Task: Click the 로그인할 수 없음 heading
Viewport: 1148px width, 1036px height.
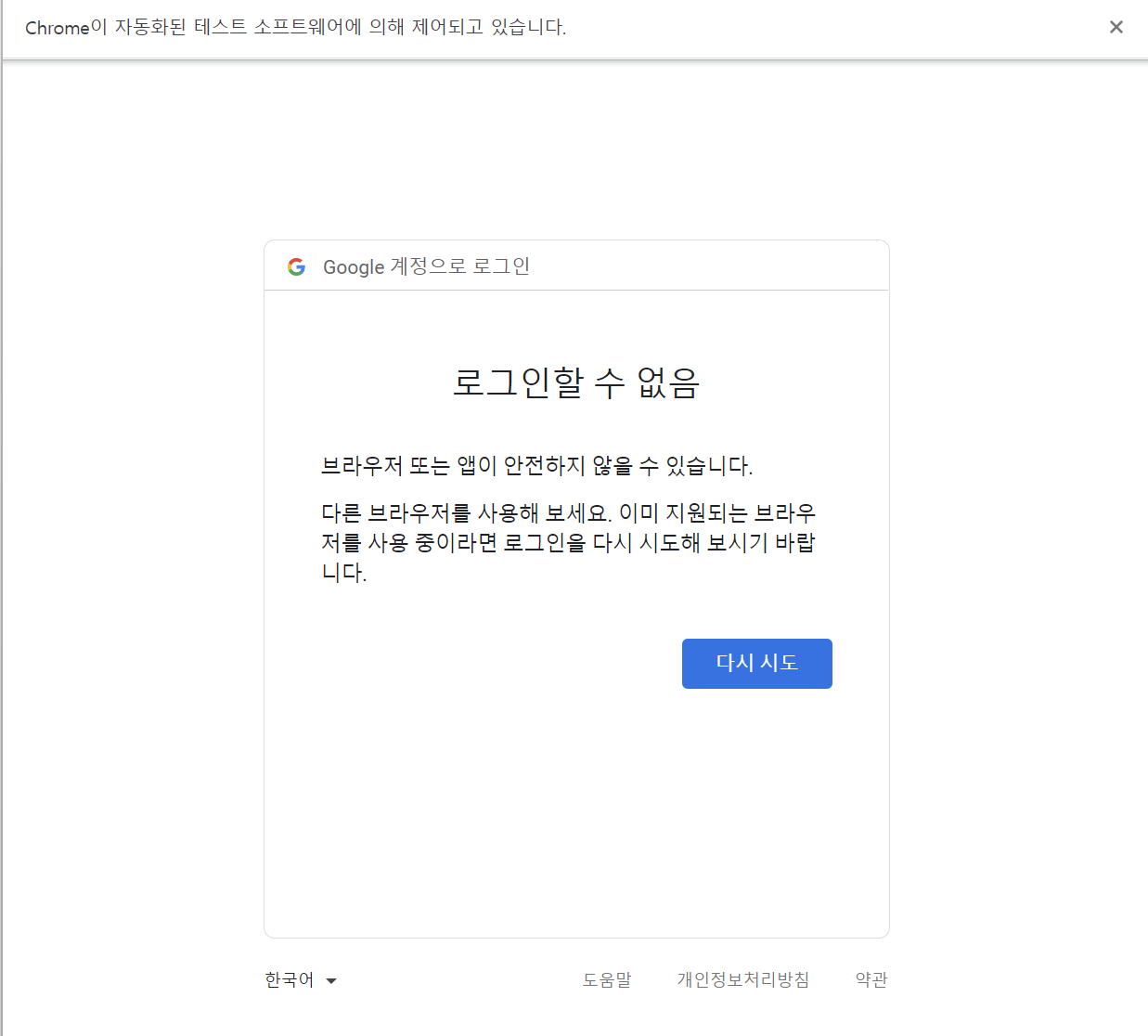Action: click(x=576, y=382)
